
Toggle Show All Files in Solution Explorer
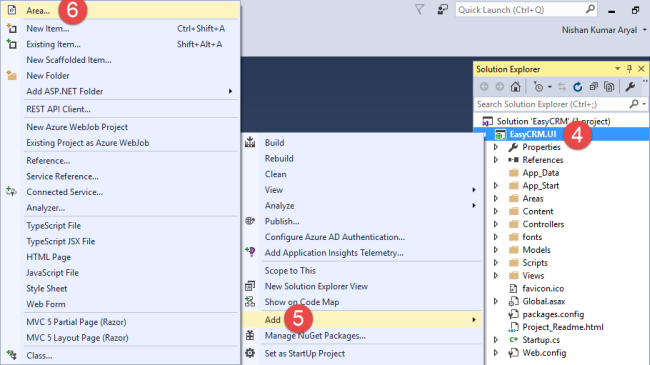tap(609, 87)
